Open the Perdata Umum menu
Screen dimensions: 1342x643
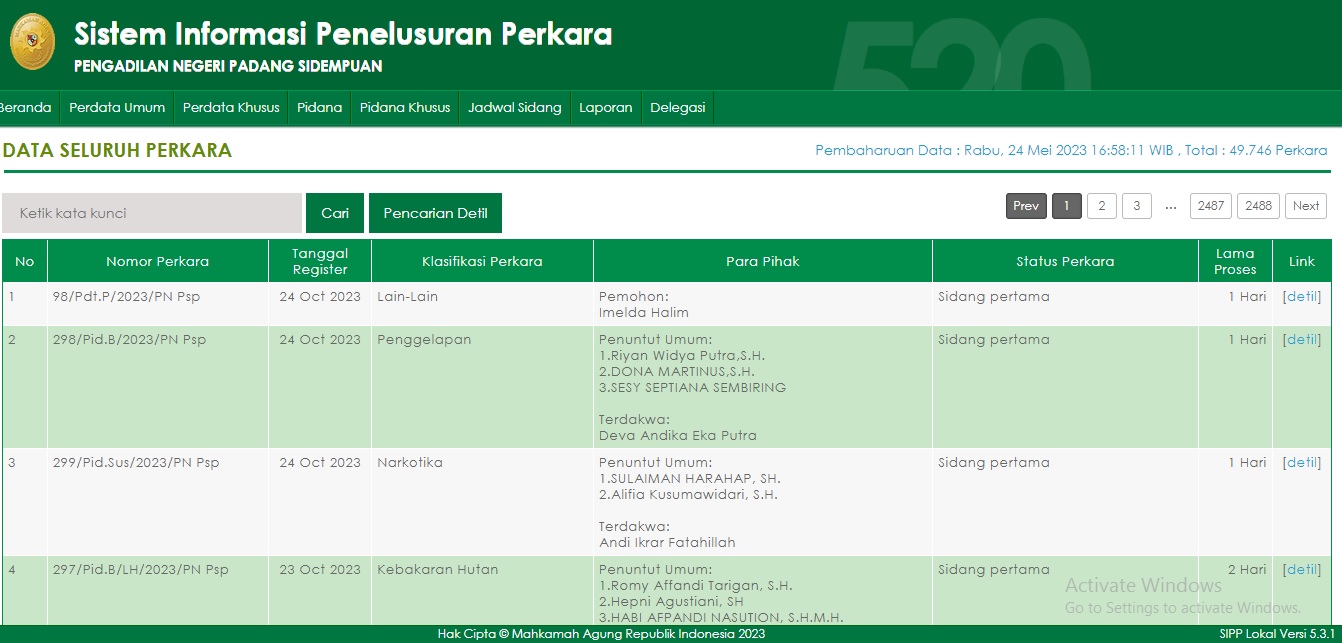click(117, 108)
